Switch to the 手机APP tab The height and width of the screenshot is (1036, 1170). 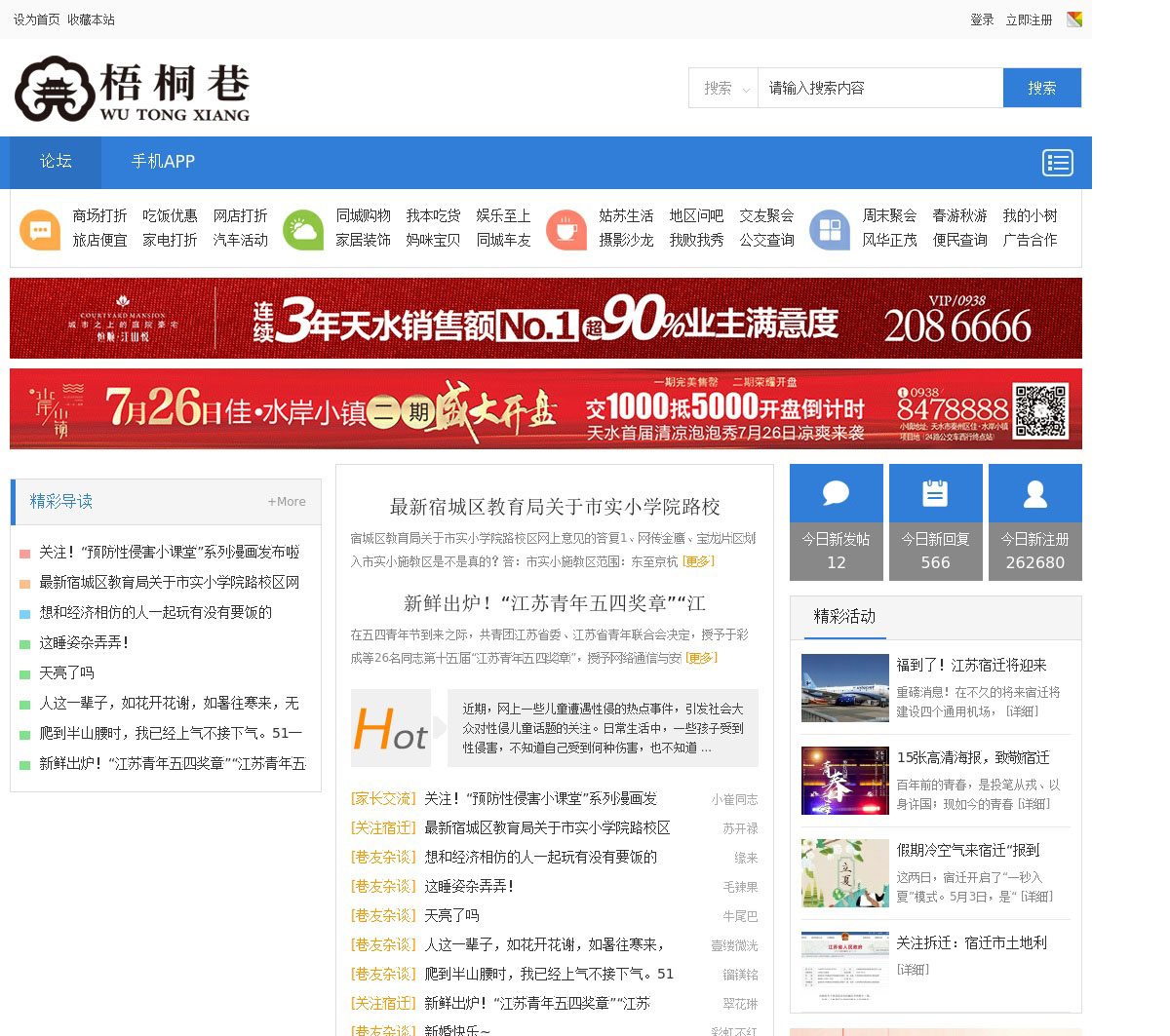coord(163,162)
